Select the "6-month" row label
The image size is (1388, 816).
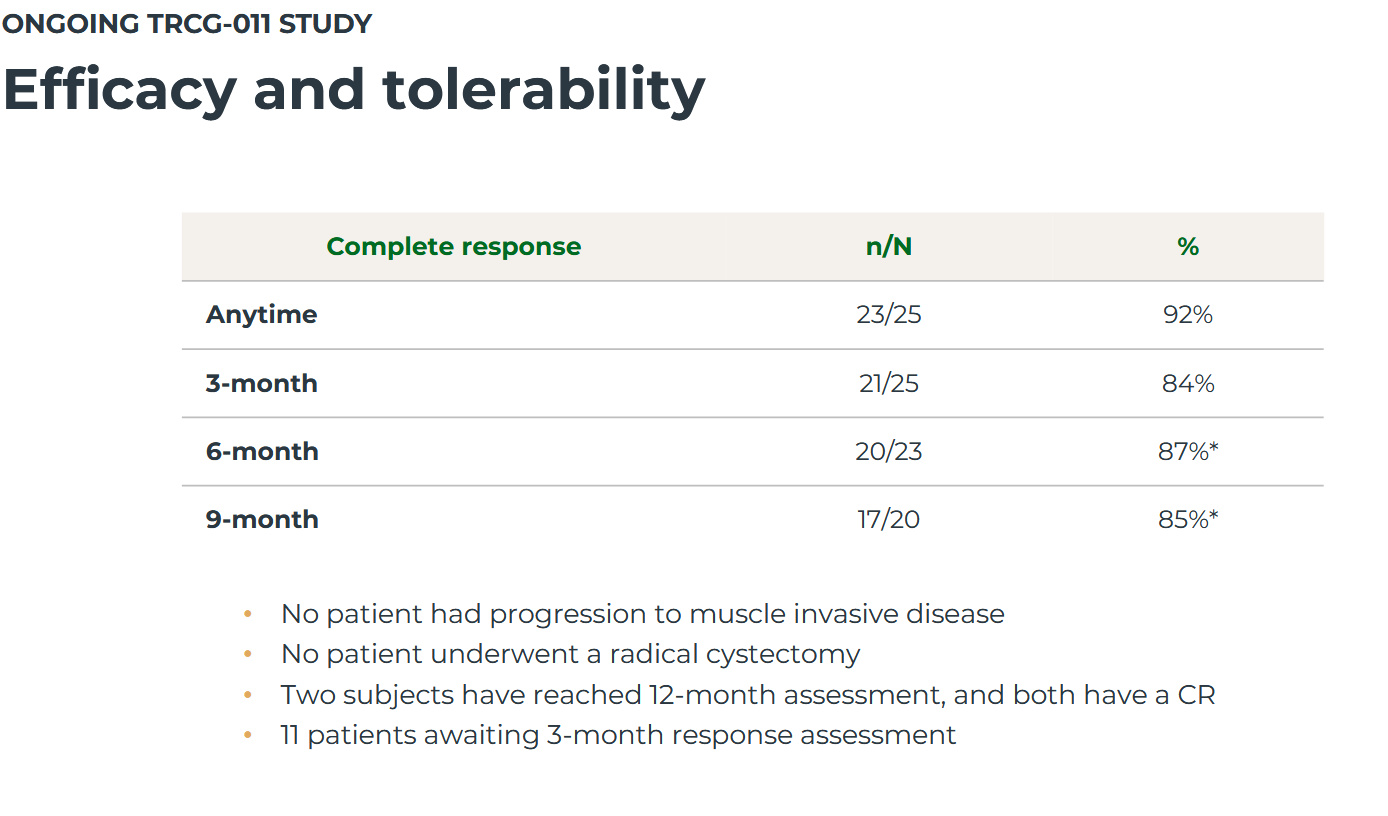262,452
